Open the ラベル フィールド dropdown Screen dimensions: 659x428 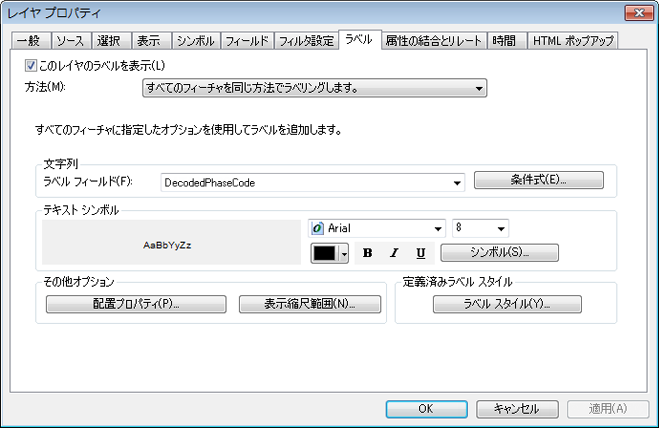click(313, 182)
